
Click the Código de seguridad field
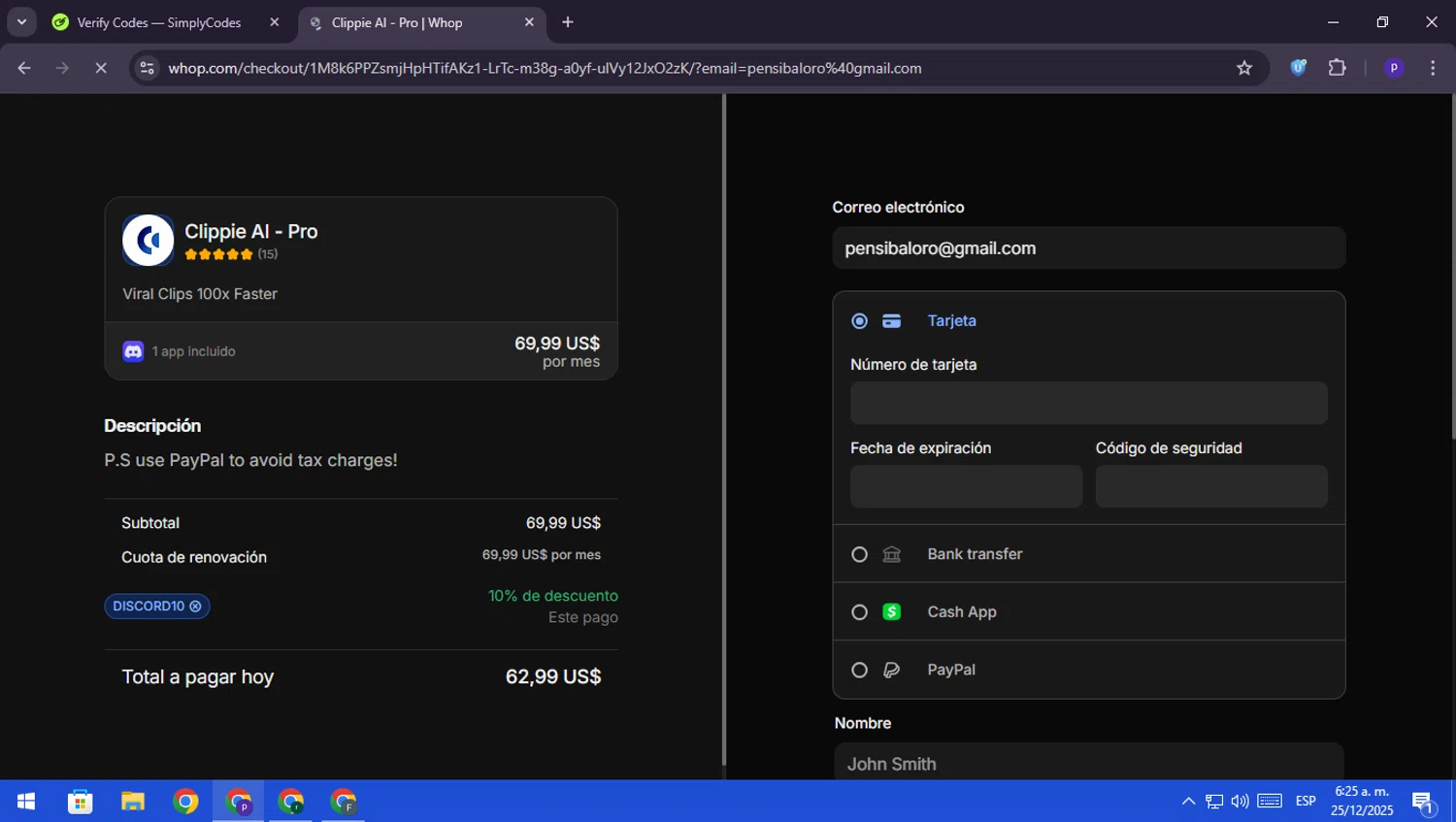tap(1211, 486)
